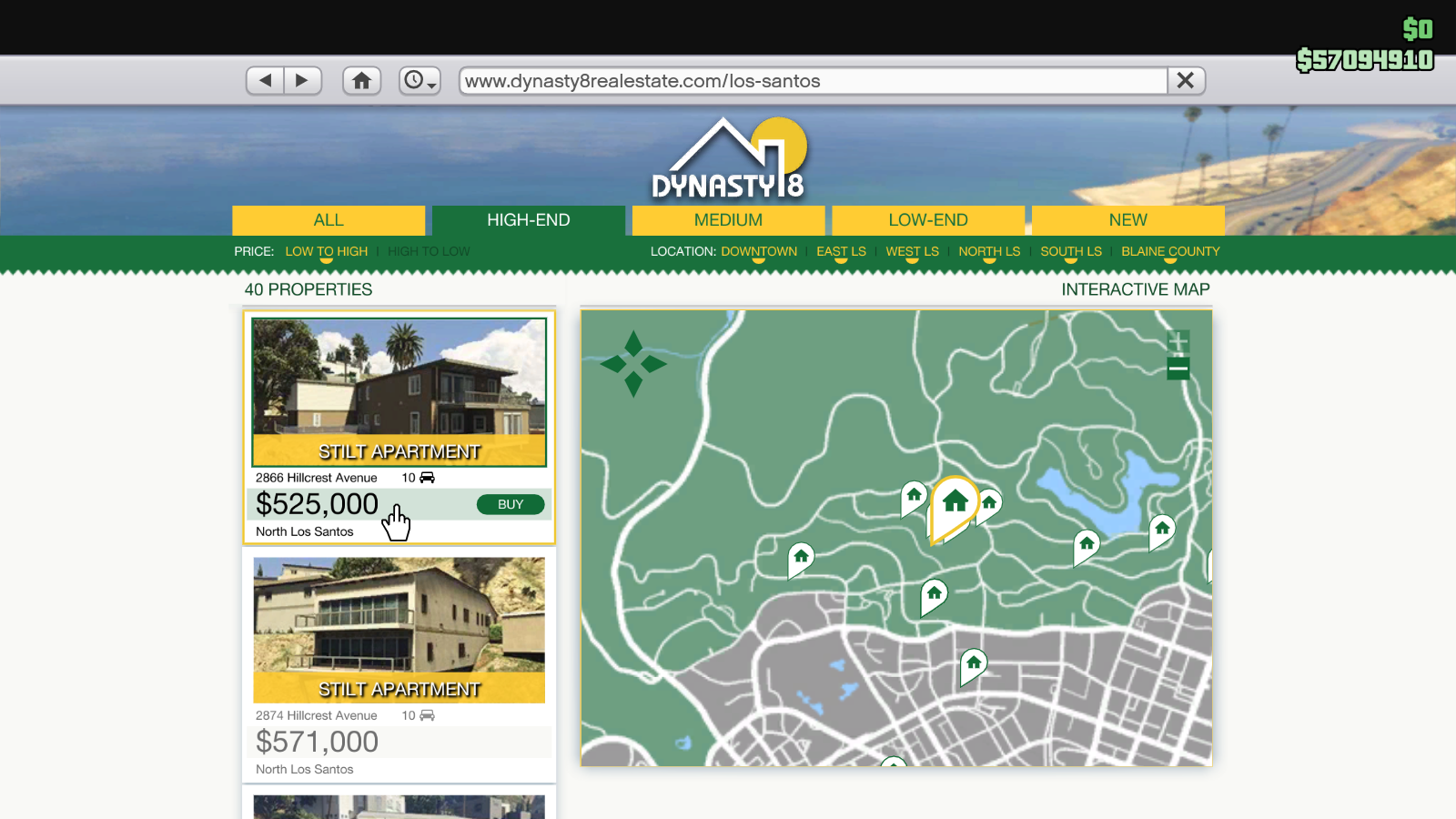Image resolution: width=1456 pixels, height=819 pixels.
Task: Sort price LOW TO HIGH
Action: click(327, 251)
